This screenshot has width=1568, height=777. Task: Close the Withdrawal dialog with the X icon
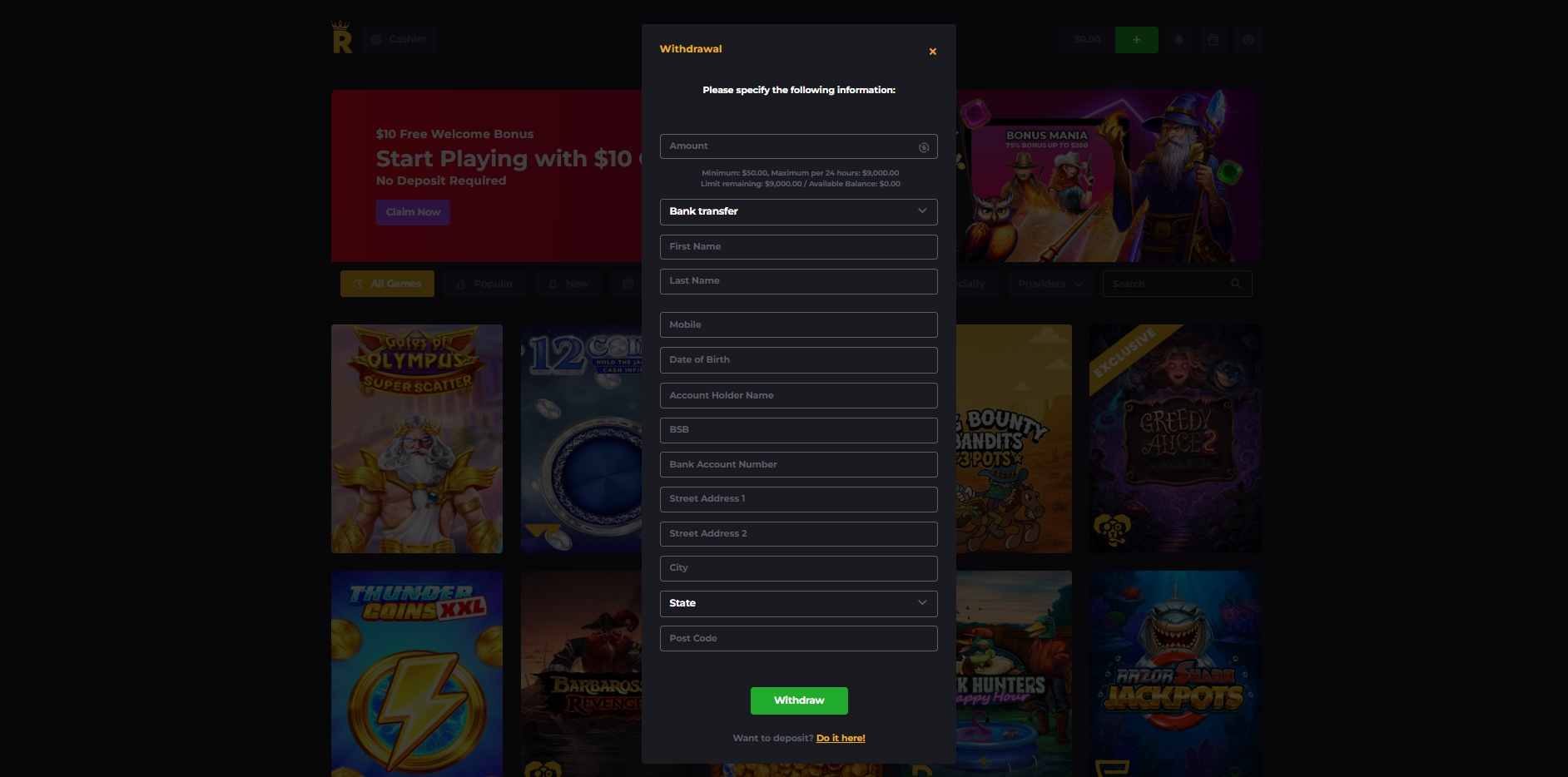click(x=932, y=52)
